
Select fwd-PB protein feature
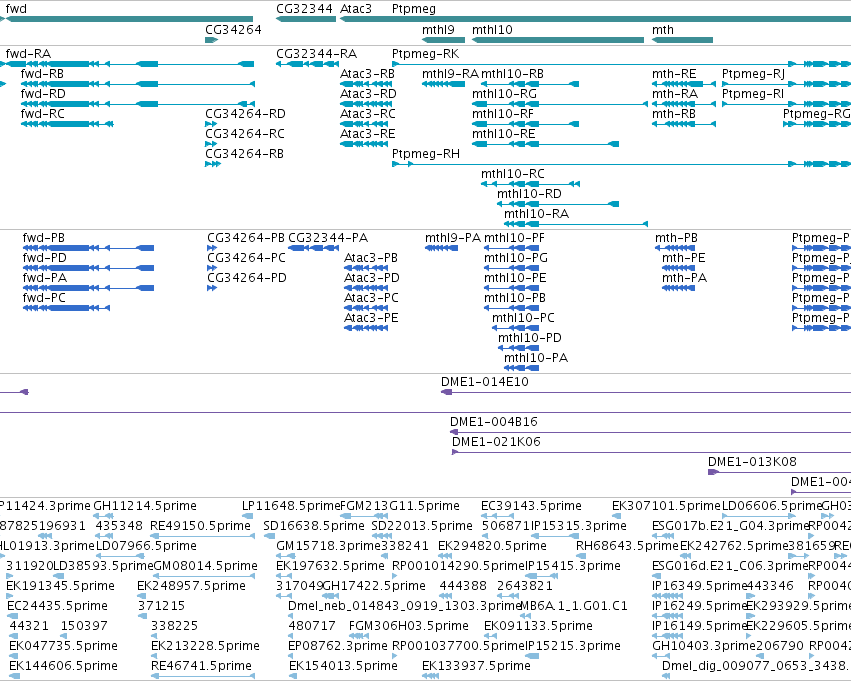88,248
